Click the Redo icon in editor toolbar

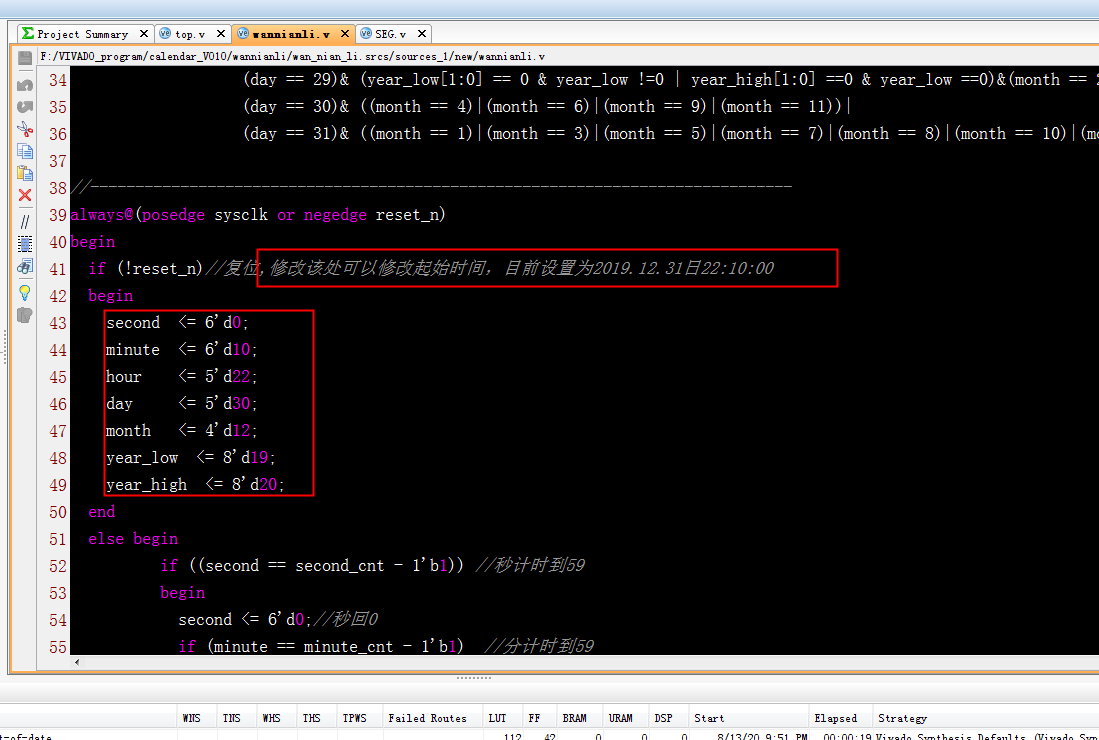25,107
